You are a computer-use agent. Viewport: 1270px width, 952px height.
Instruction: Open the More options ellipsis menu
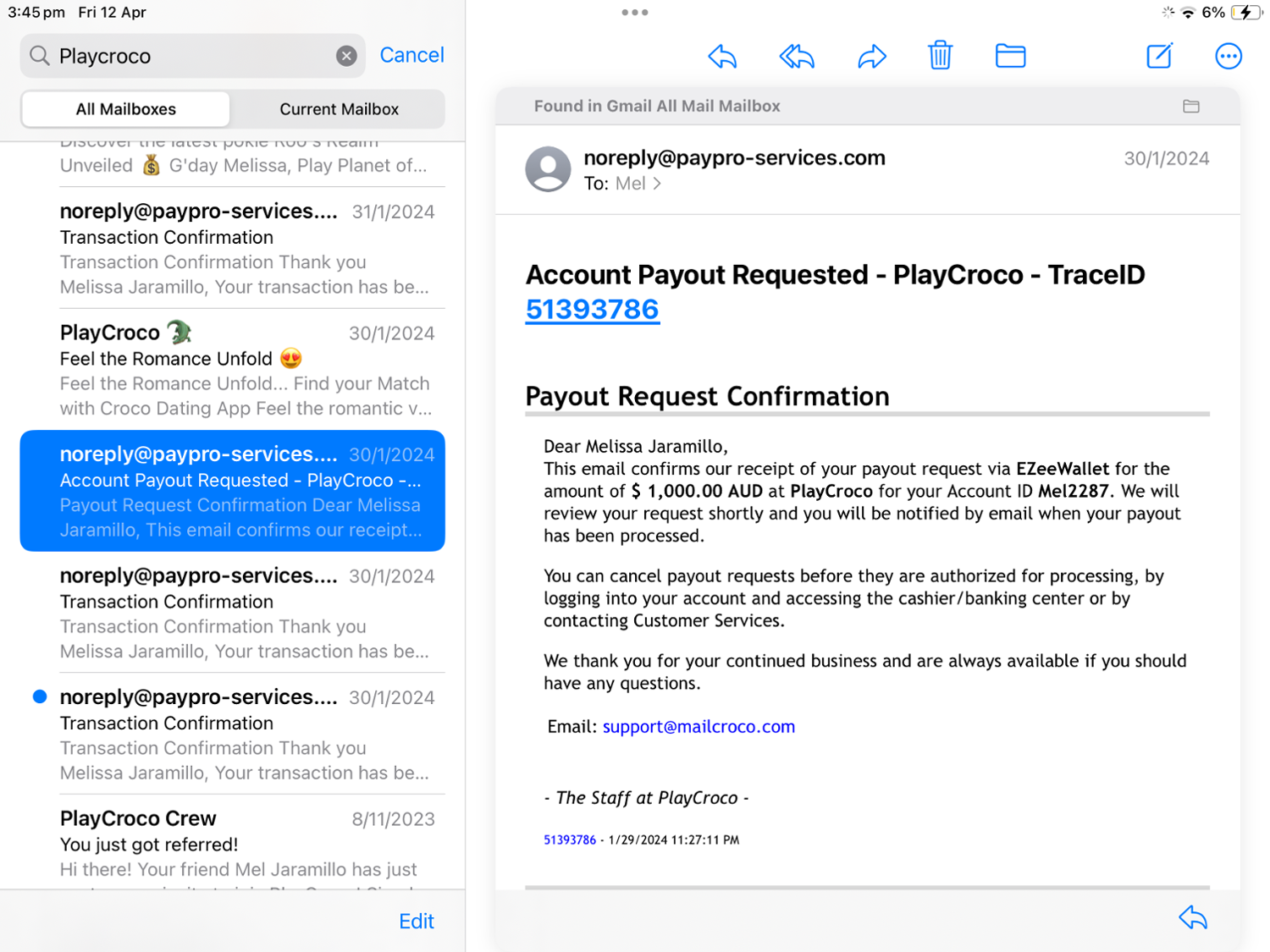pyautogui.click(x=1228, y=56)
